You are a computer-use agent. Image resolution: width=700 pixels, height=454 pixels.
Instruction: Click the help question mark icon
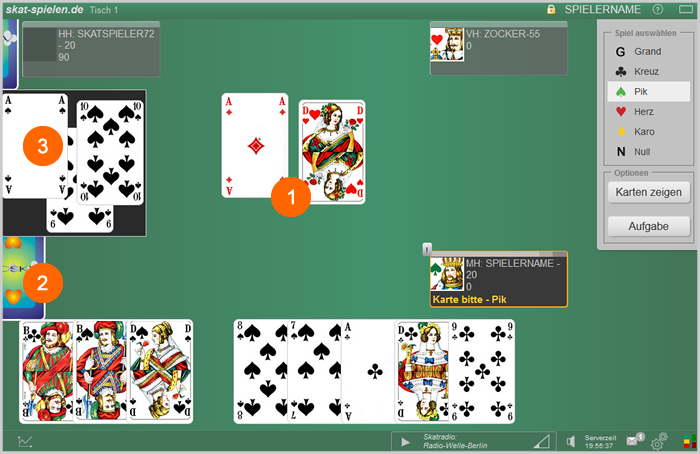pos(657,9)
